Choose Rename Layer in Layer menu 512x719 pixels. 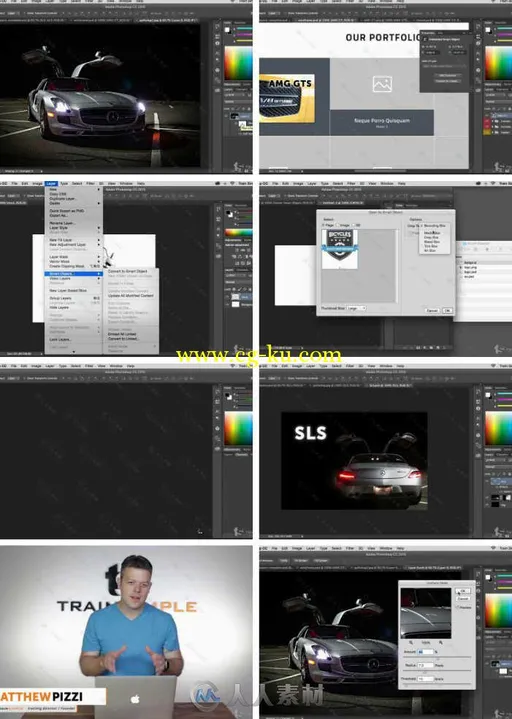coord(73,223)
